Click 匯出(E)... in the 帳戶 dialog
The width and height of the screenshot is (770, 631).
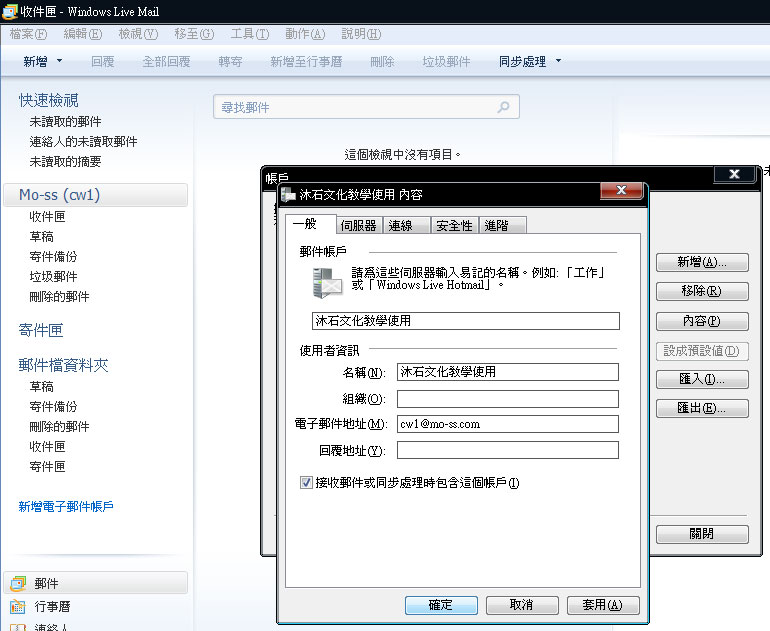702,408
